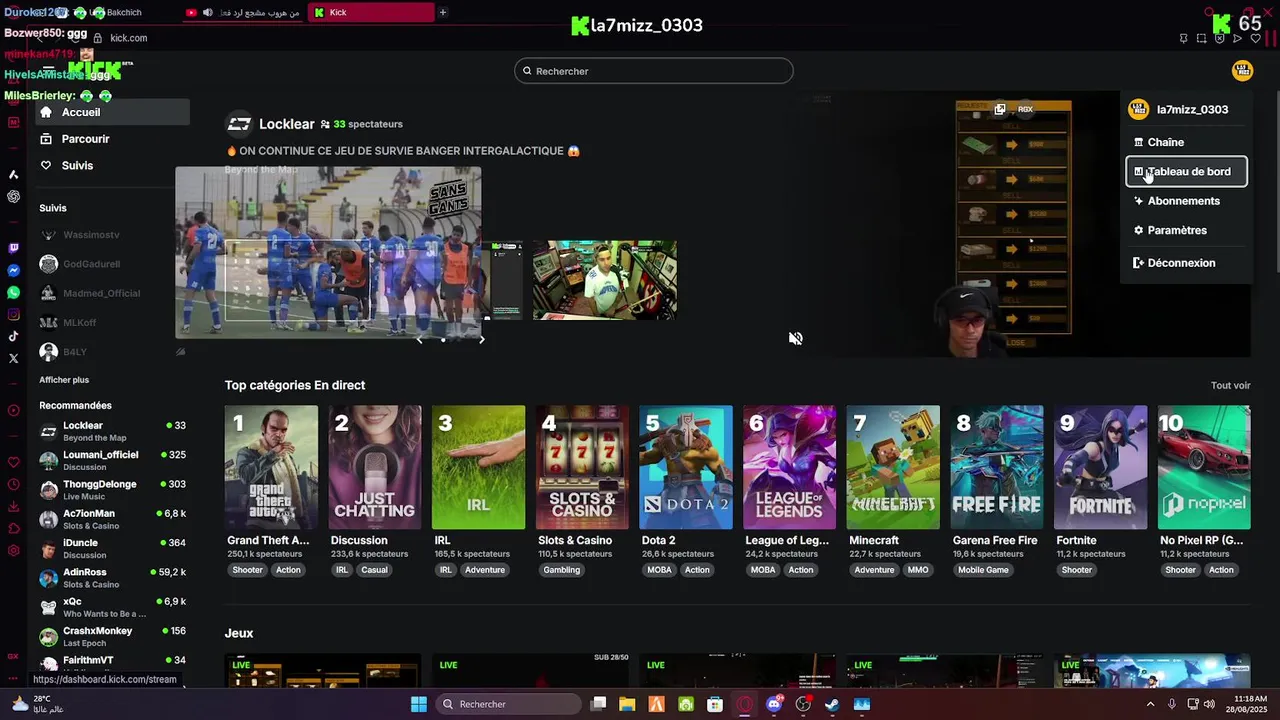The height and width of the screenshot is (720, 1280).
Task: Click the Mobile Game tag under Free Fire
Action: (x=984, y=570)
